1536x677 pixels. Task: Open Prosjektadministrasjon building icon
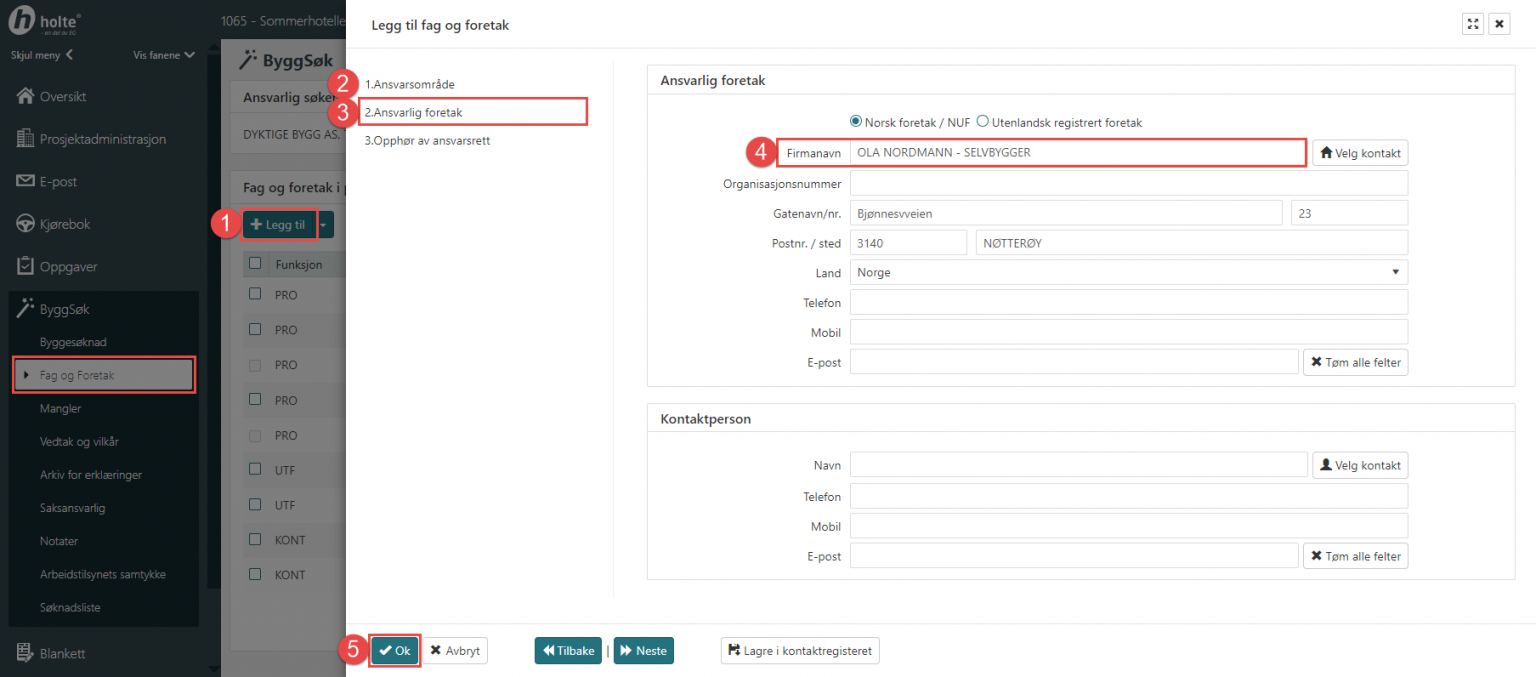click(25, 139)
